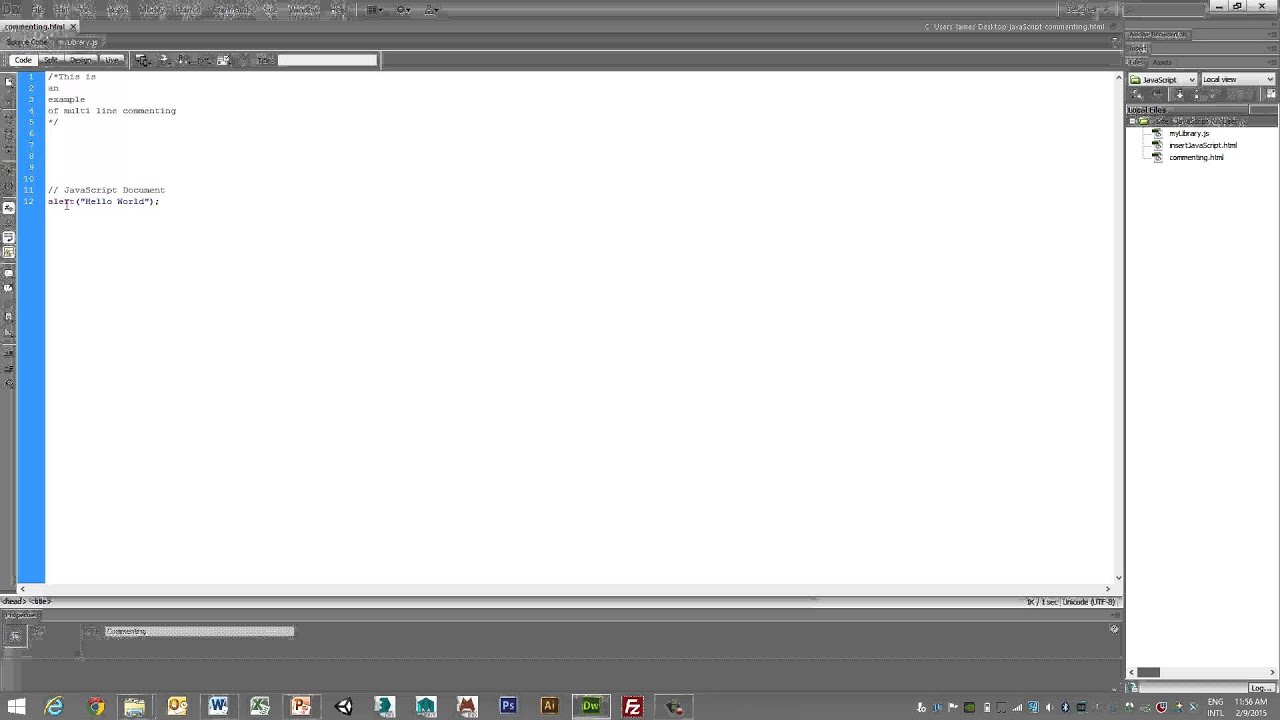Click the Open Documents coding toolbar icon
Screen dimensions: 1280x720
(8, 81)
